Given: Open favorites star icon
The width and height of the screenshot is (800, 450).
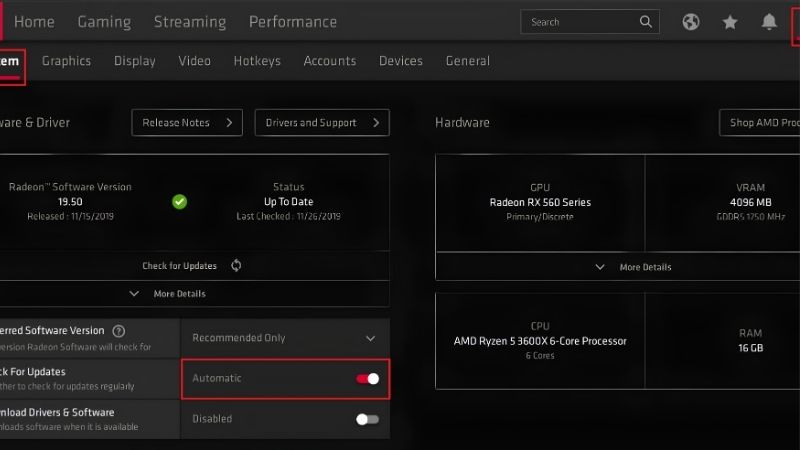Looking at the screenshot, I should pyautogui.click(x=730, y=22).
